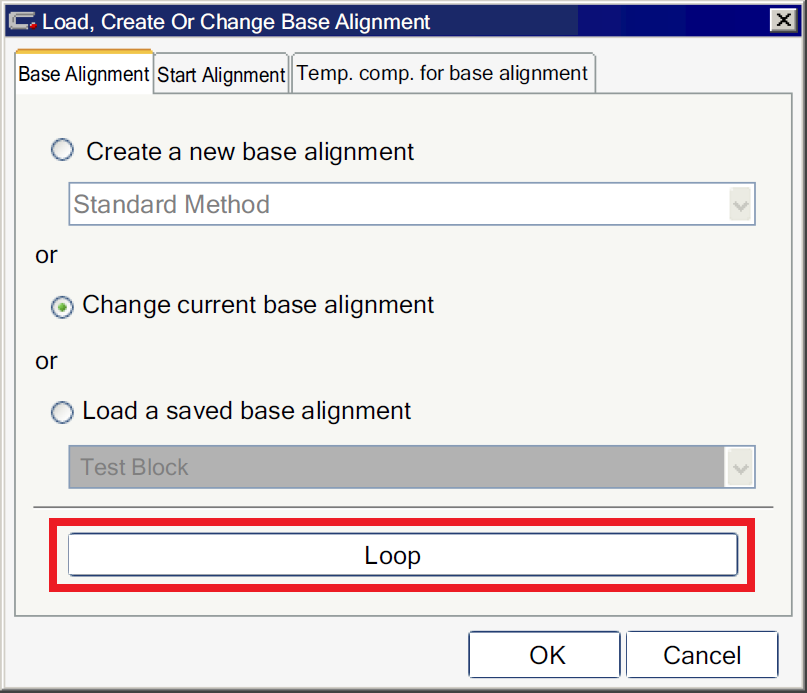Open Temp. comp. for base alignment tab

442,74
